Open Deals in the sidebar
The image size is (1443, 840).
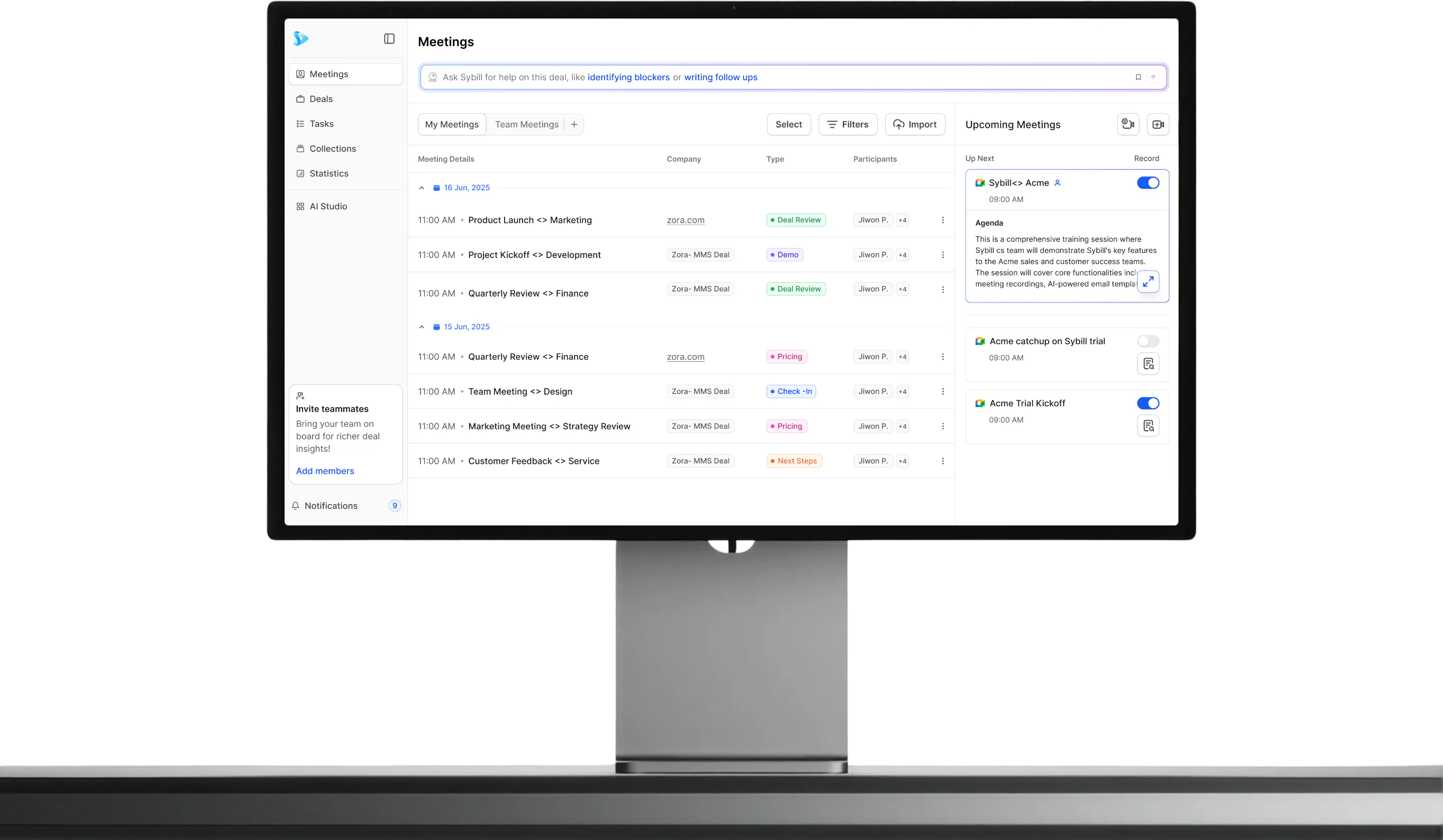tap(346, 99)
